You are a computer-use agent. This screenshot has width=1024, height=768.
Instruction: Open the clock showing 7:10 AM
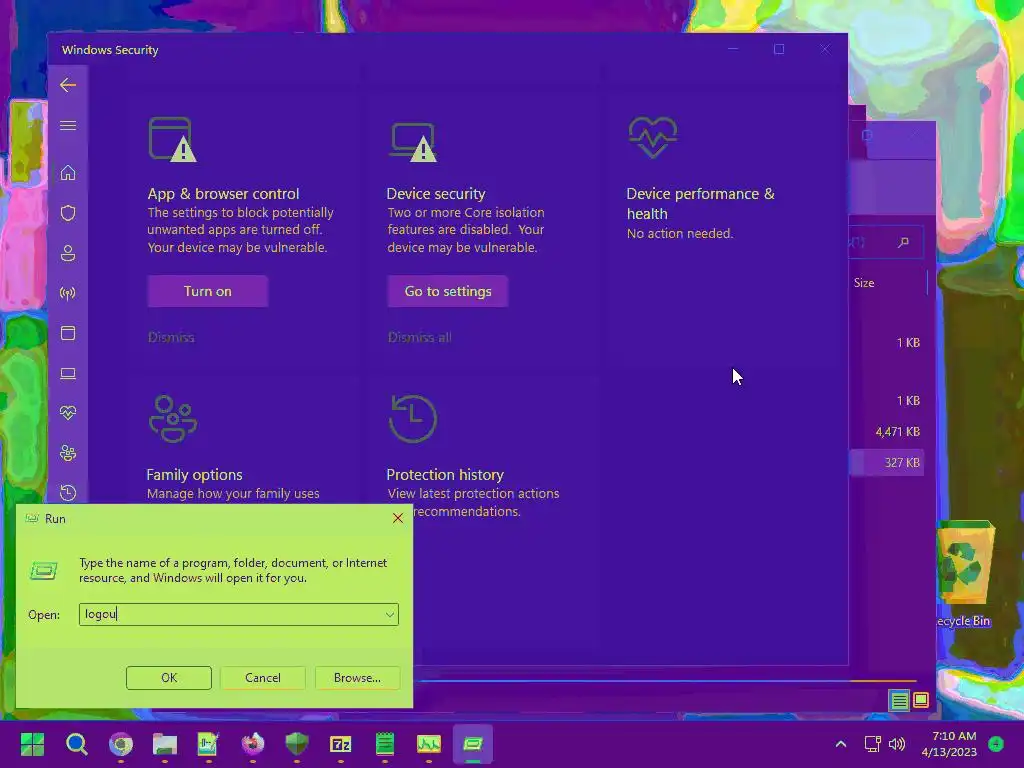949,744
